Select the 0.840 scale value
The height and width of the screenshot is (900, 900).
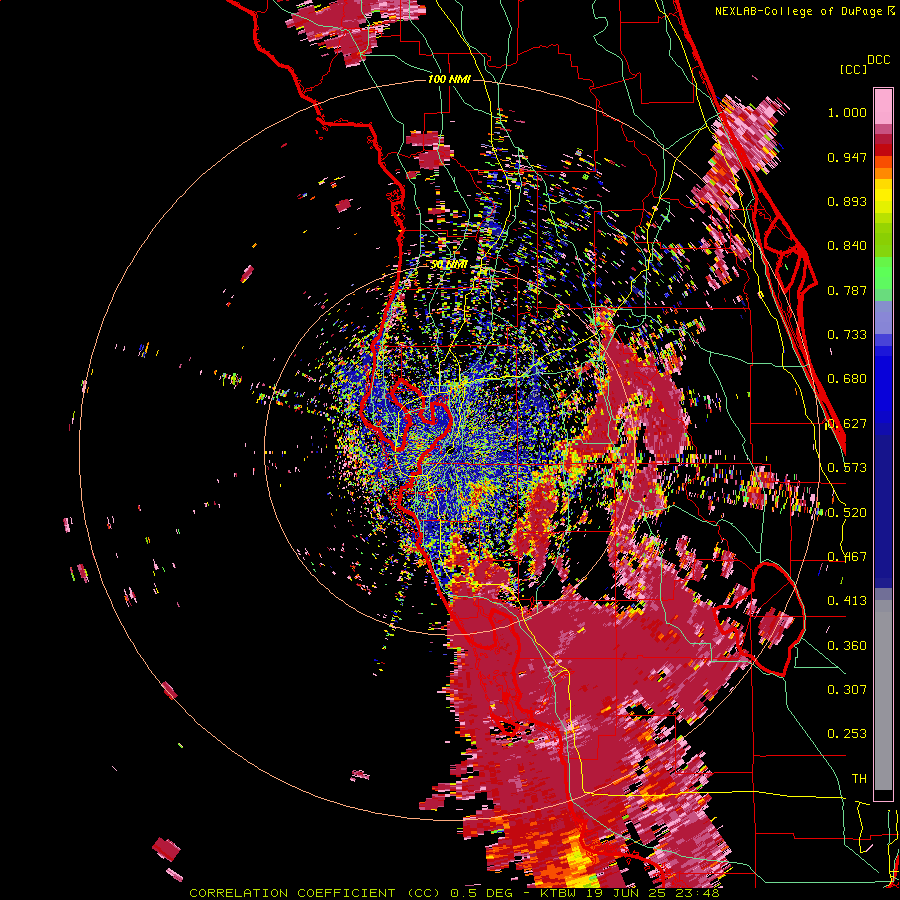pyautogui.click(x=847, y=246)
